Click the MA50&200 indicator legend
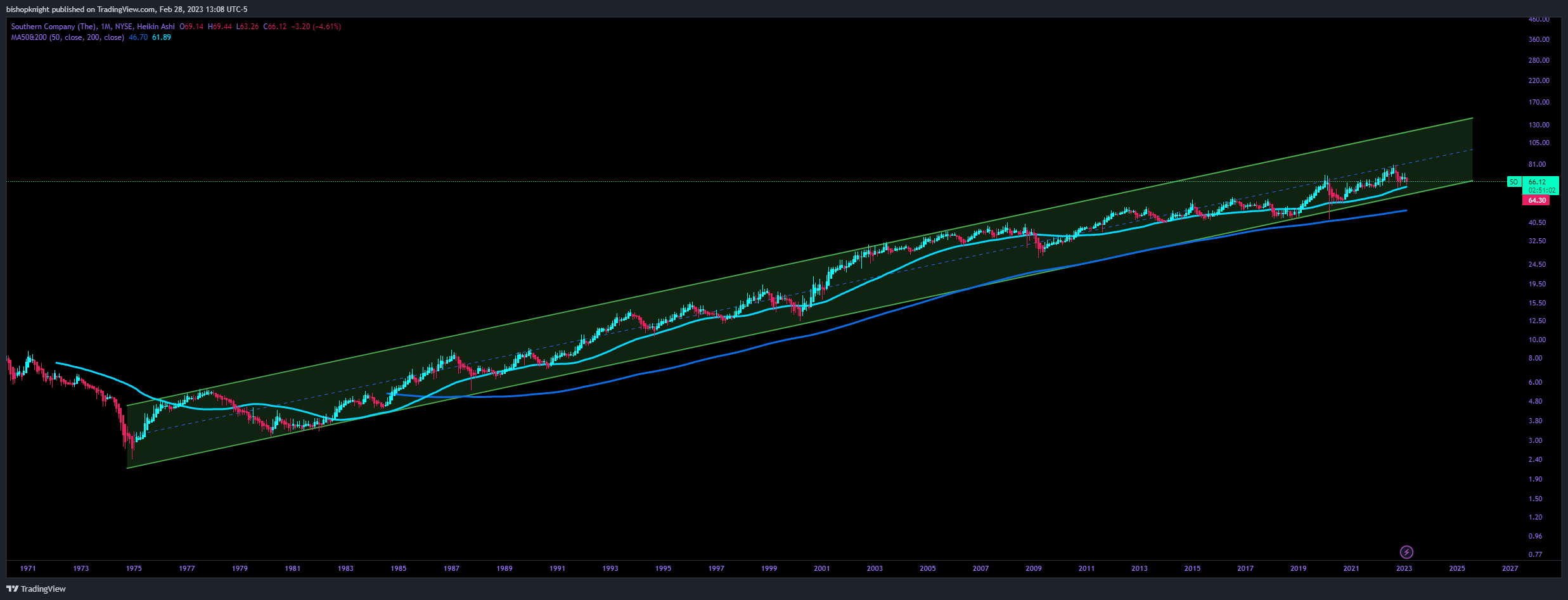 (68, 37)
